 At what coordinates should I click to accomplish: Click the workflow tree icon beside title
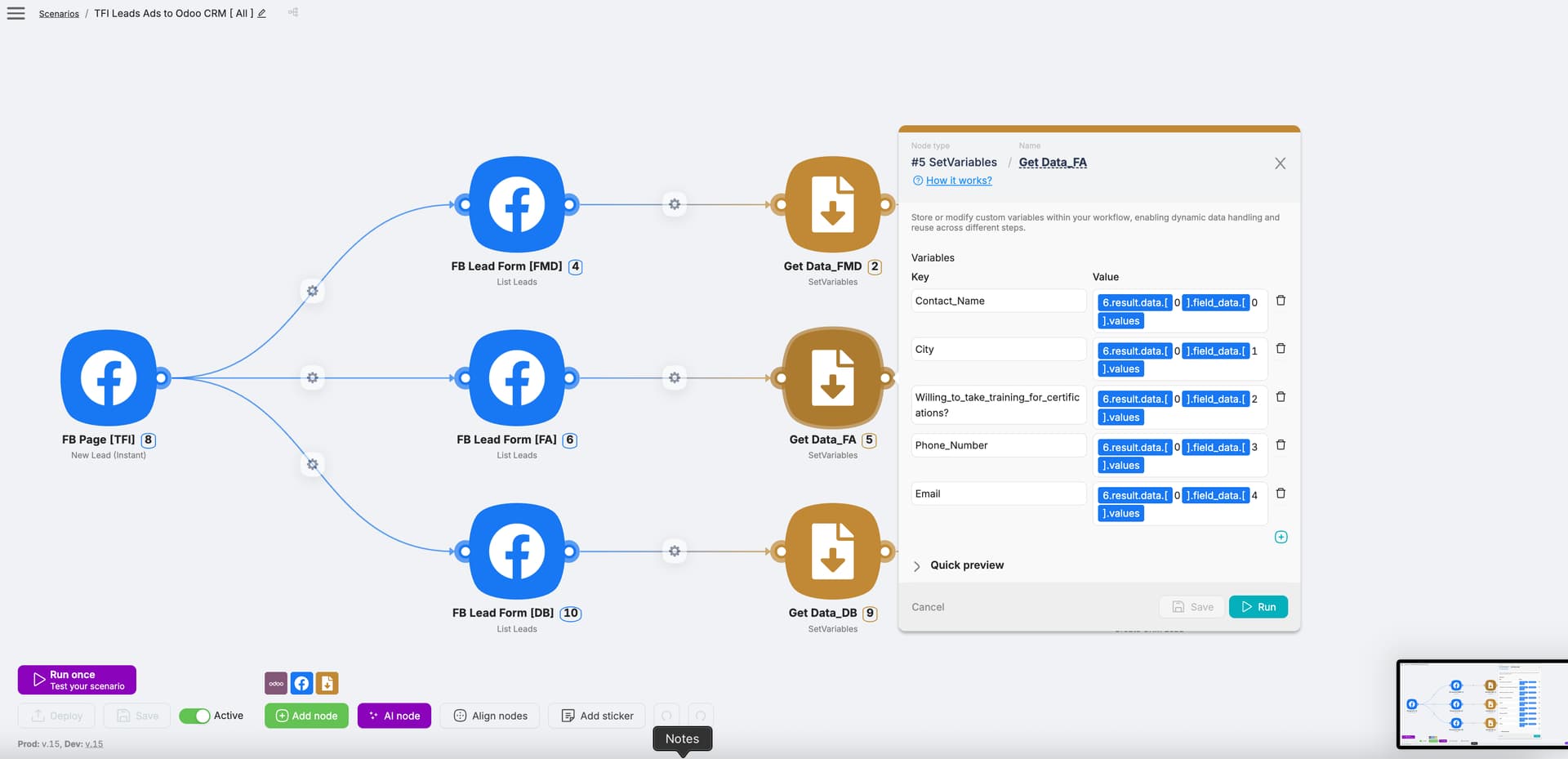tap(293, 12)
